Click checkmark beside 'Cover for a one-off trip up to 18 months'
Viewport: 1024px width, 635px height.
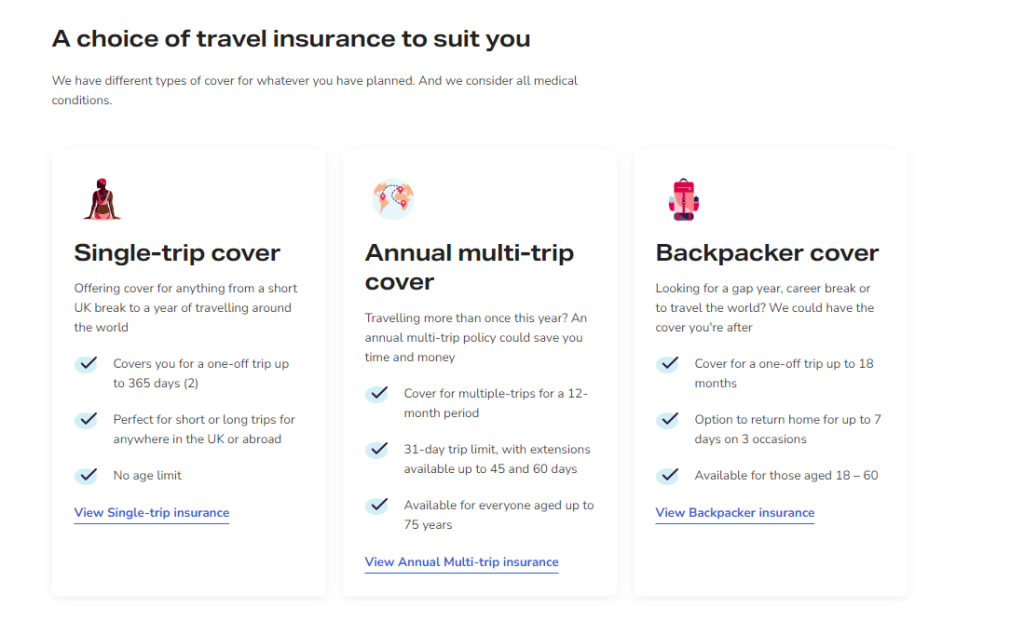pyautogui.click(x=667, y=364)
